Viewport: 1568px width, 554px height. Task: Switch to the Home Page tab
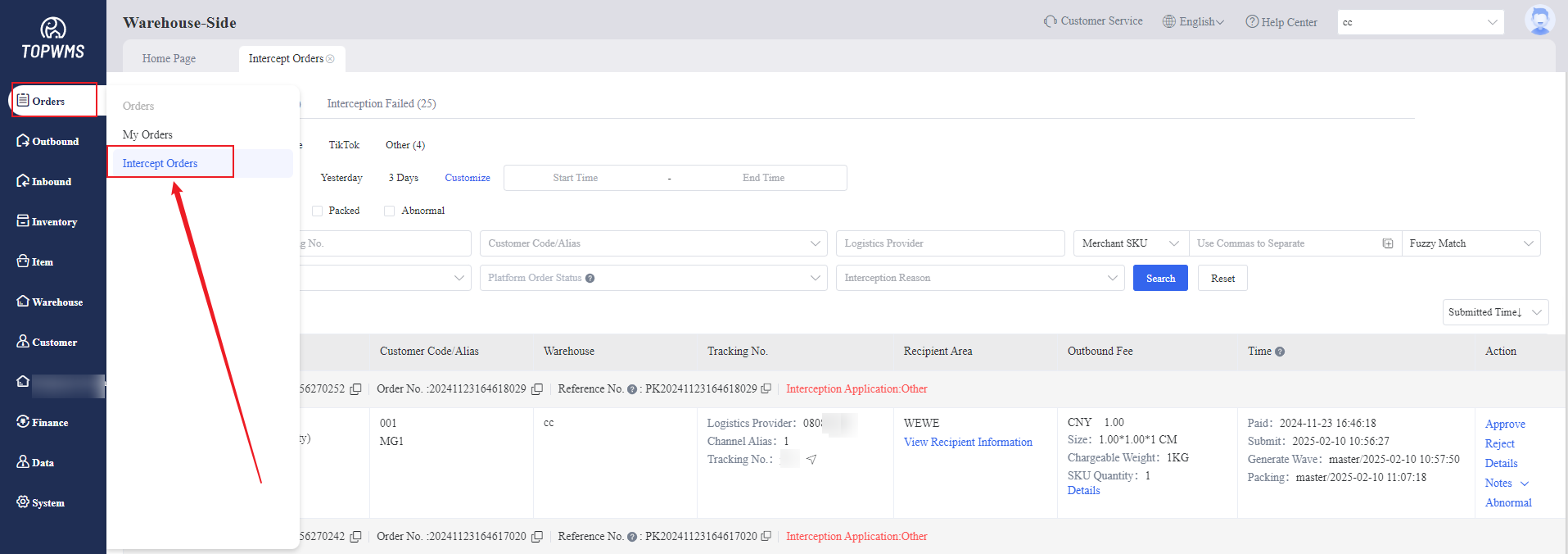(x=169, y=59)
